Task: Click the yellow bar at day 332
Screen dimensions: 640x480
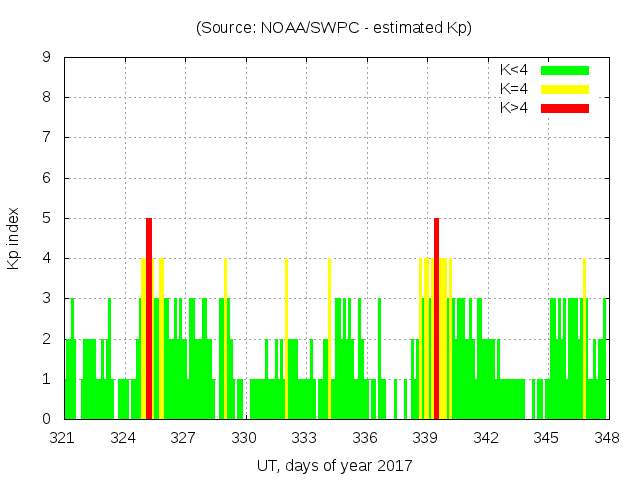Action: click(x=286, y=338)
